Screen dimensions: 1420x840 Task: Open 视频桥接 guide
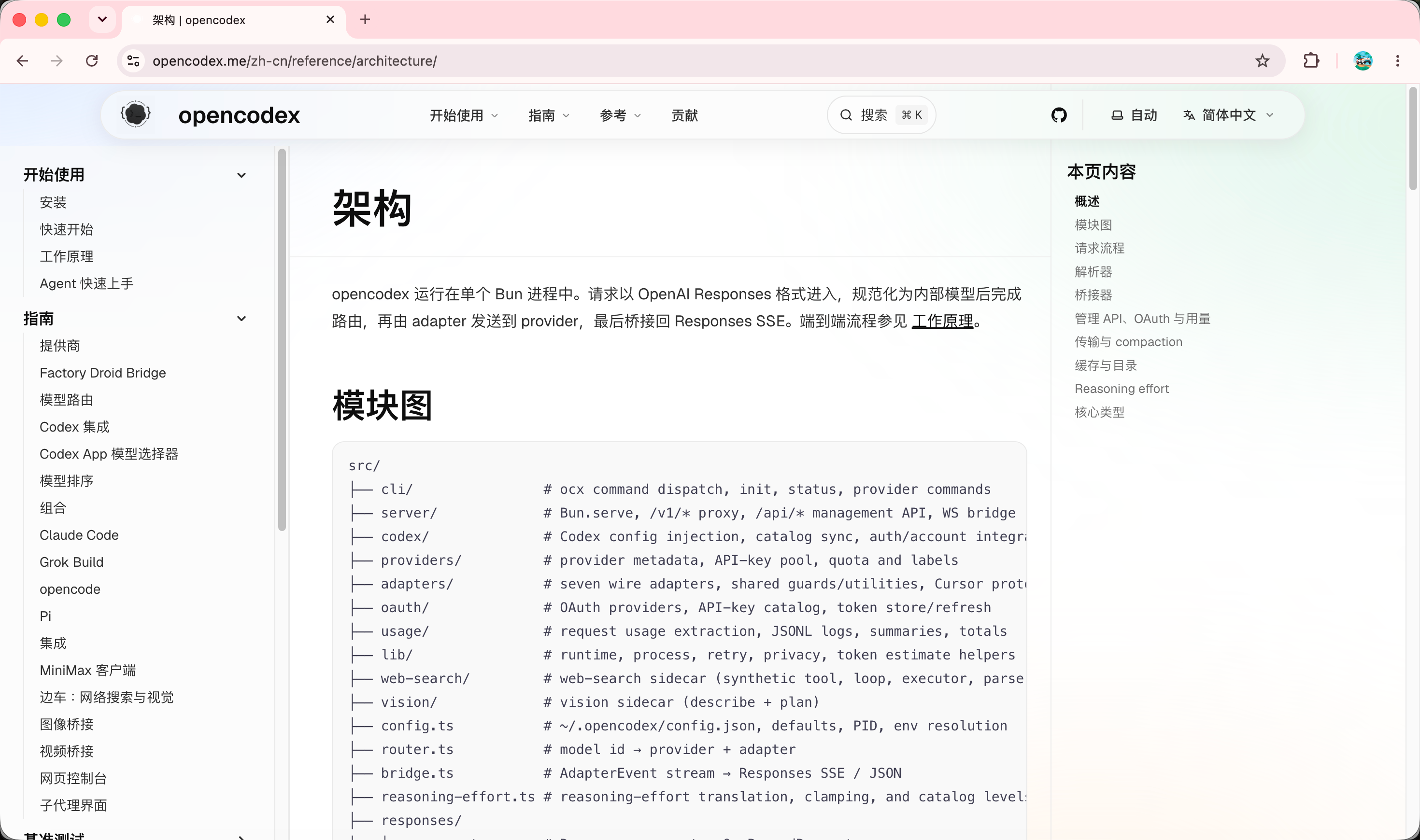[x=66, y=751]
